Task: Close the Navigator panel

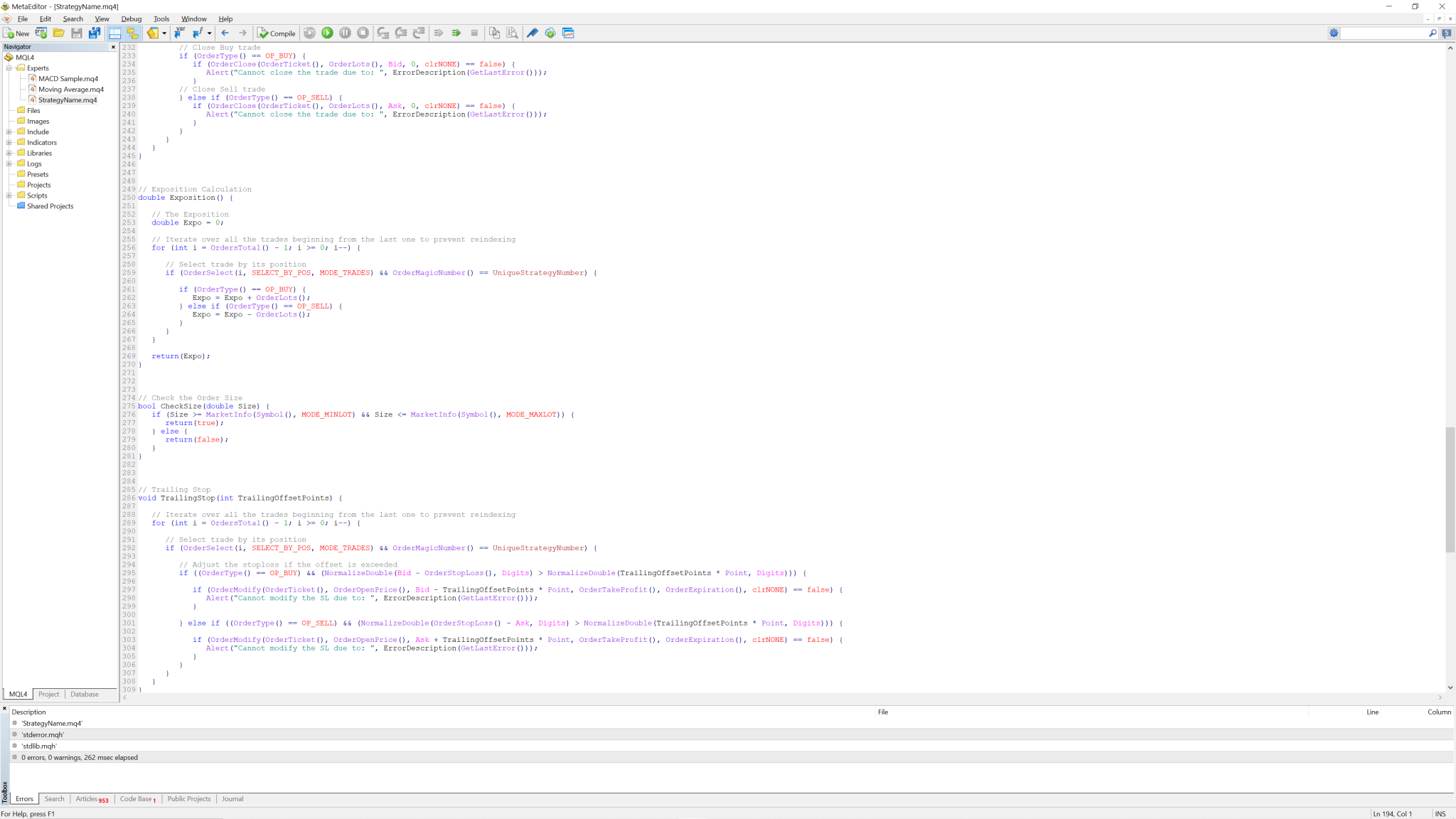Action: tap(113, 47)
